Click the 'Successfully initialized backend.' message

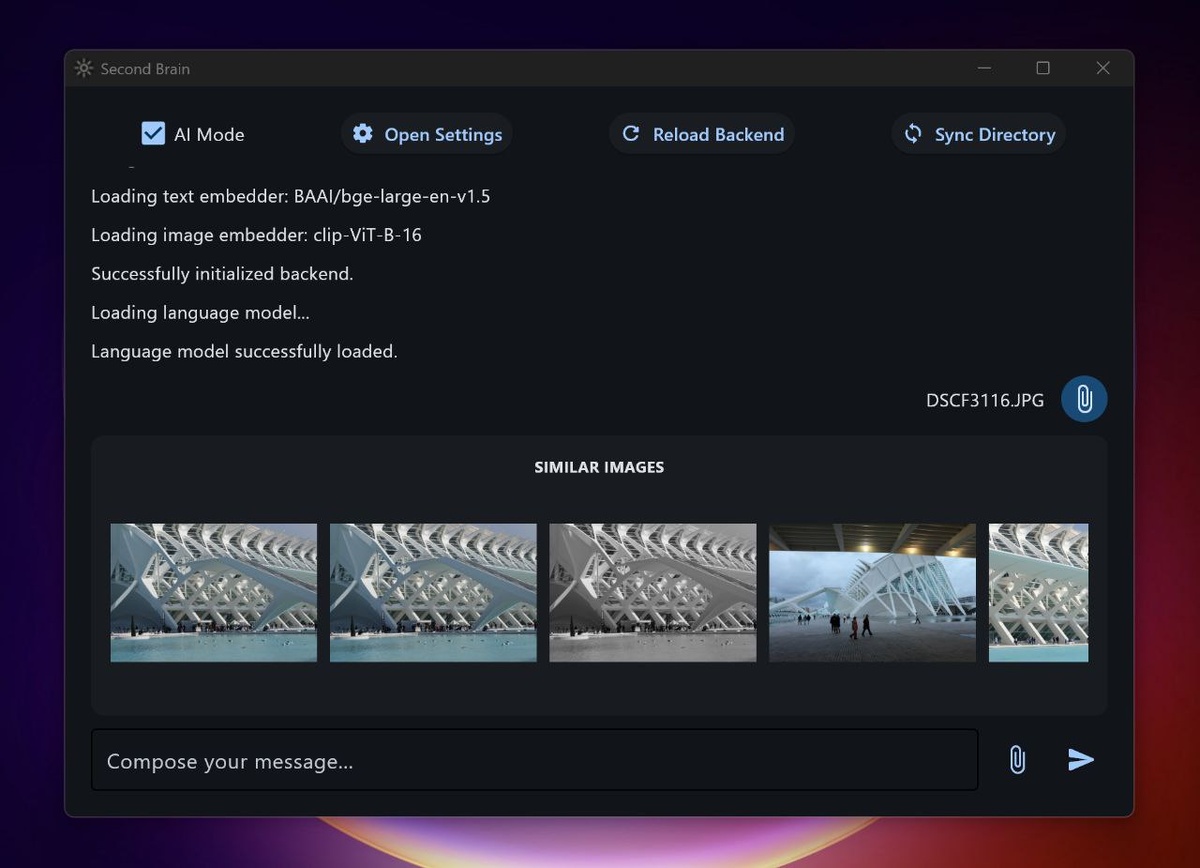(x=222, y=273)
